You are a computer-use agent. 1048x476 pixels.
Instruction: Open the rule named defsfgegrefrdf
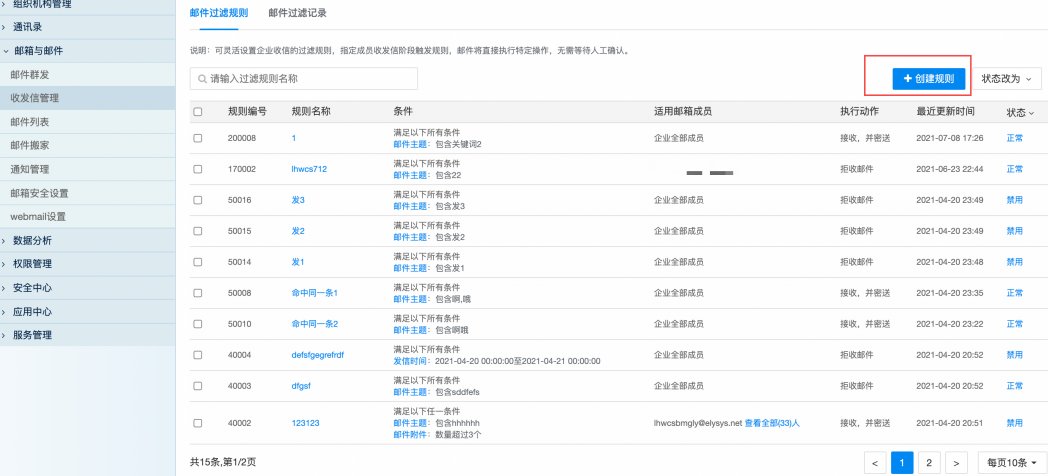tap(317, 355)
